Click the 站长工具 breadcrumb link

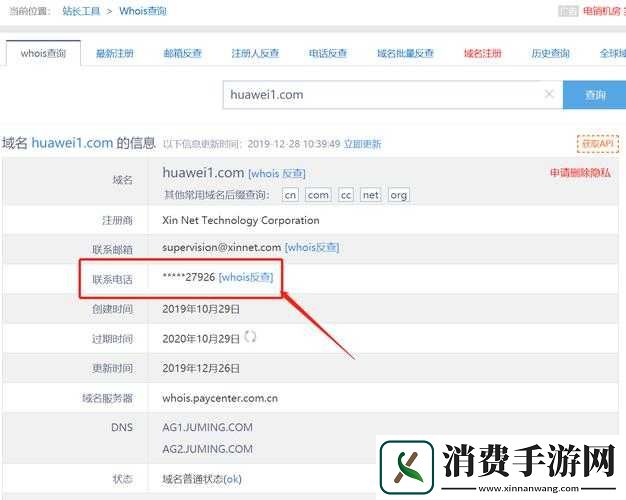point(82,11)
